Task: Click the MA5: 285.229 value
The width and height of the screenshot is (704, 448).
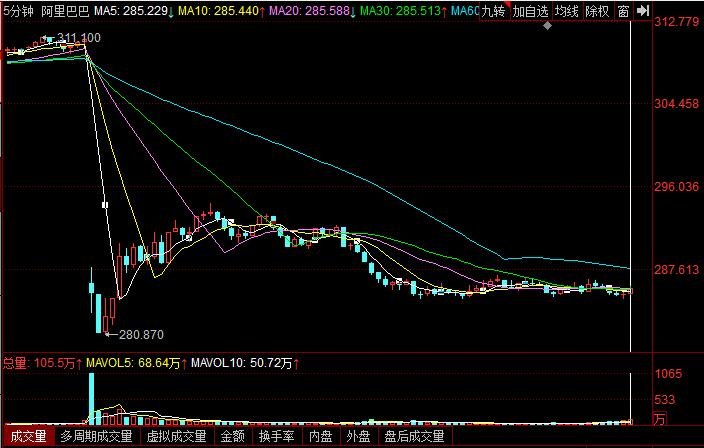Action: 131,11
